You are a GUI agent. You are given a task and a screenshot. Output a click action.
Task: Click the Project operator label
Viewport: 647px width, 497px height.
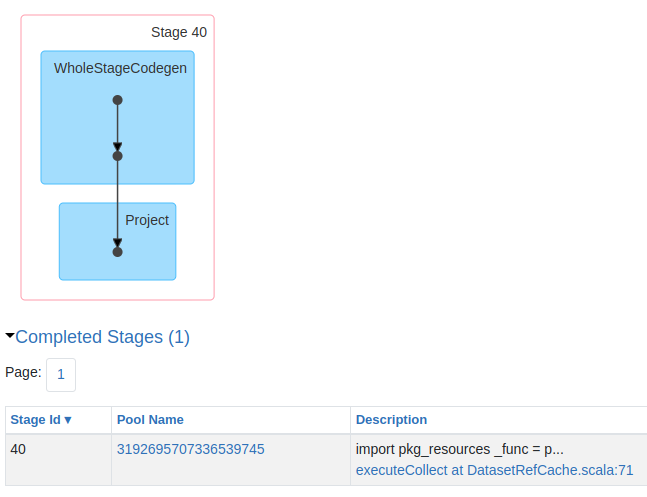[x=147, y=220]
